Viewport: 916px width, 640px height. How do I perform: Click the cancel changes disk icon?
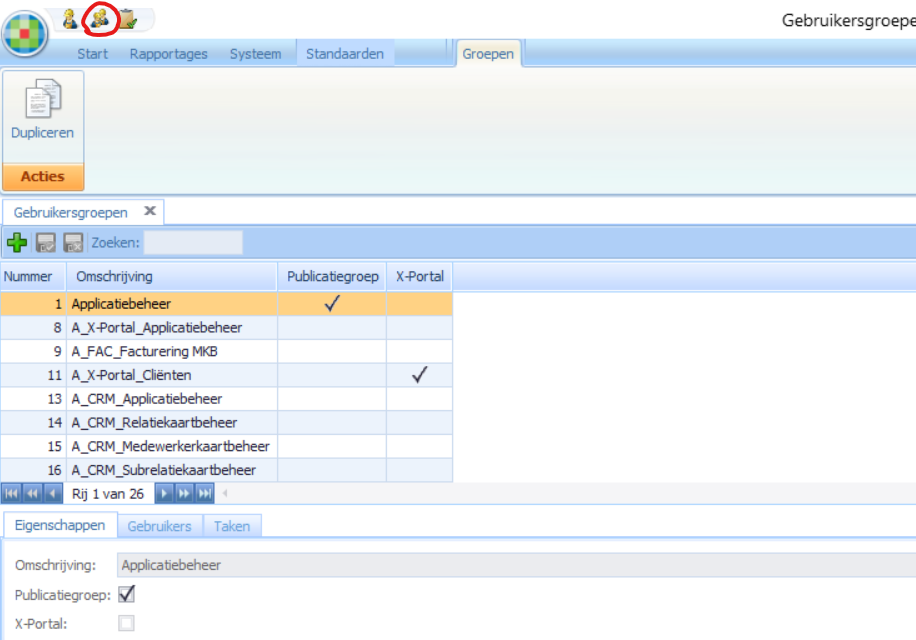pyautogui.click(x=73, y=242)
